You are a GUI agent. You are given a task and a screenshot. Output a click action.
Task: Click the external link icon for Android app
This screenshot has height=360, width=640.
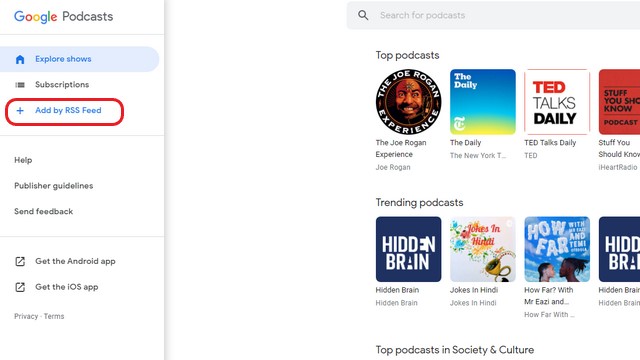pos(20,262)
